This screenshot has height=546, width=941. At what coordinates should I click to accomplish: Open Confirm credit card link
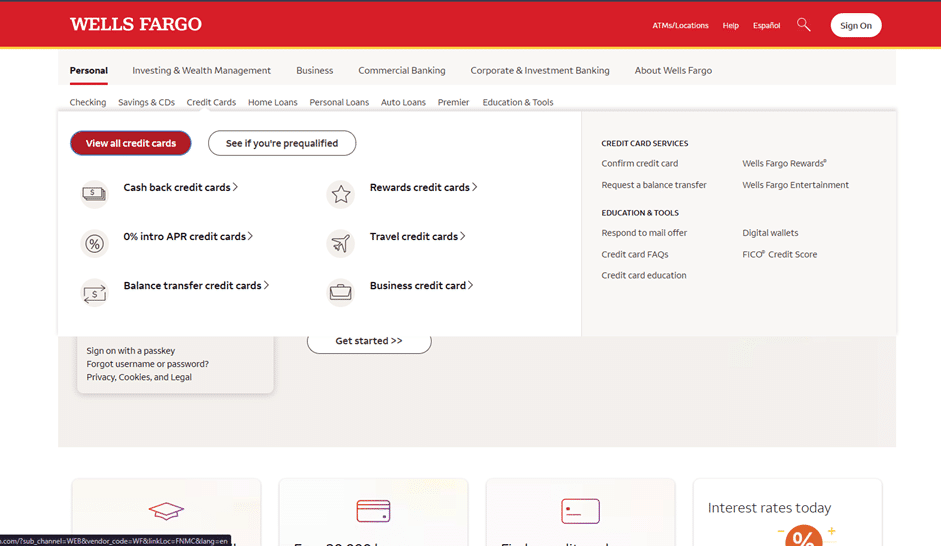click(640, 163)
